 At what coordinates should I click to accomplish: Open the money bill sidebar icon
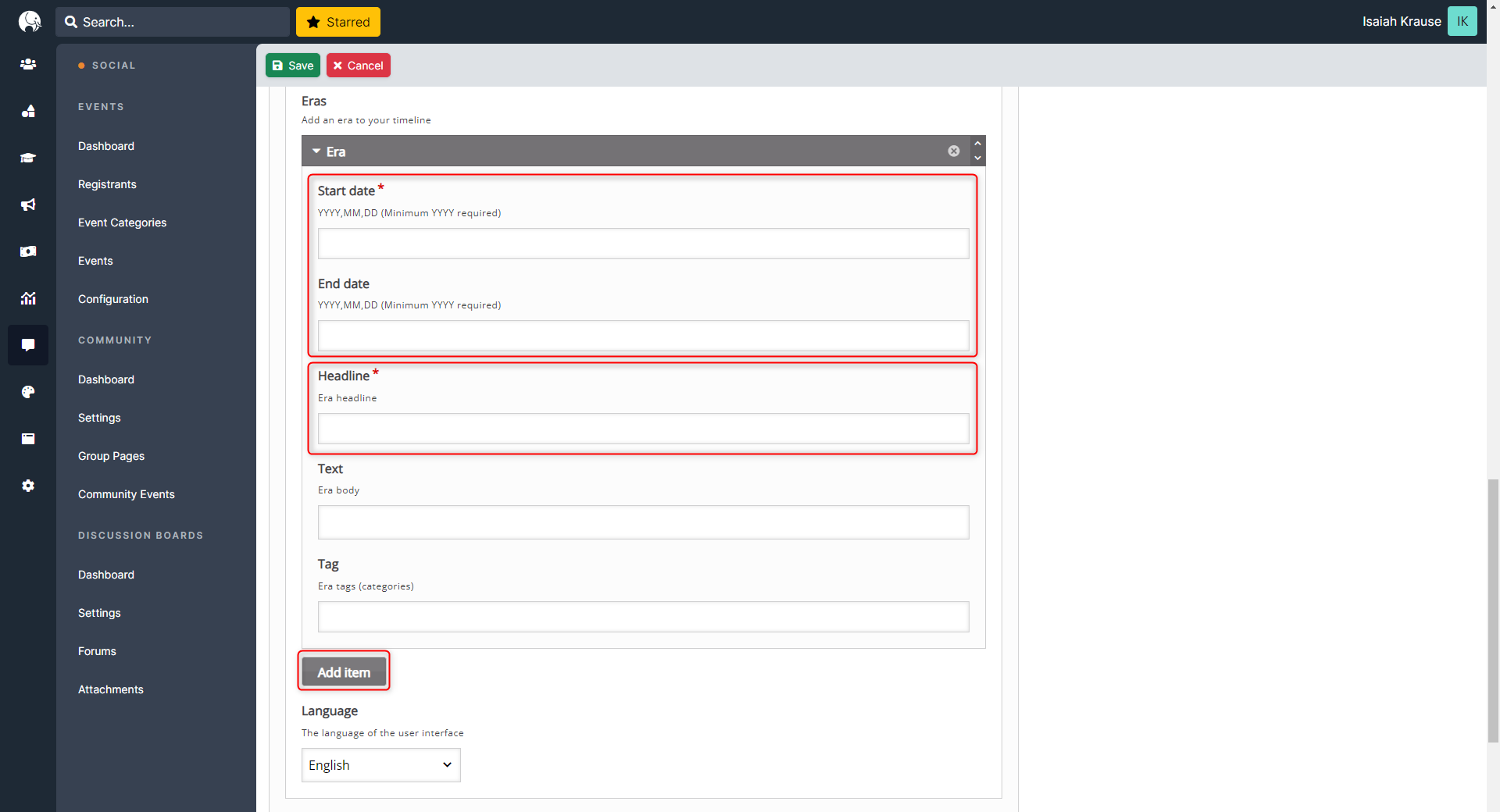[28, 251]
